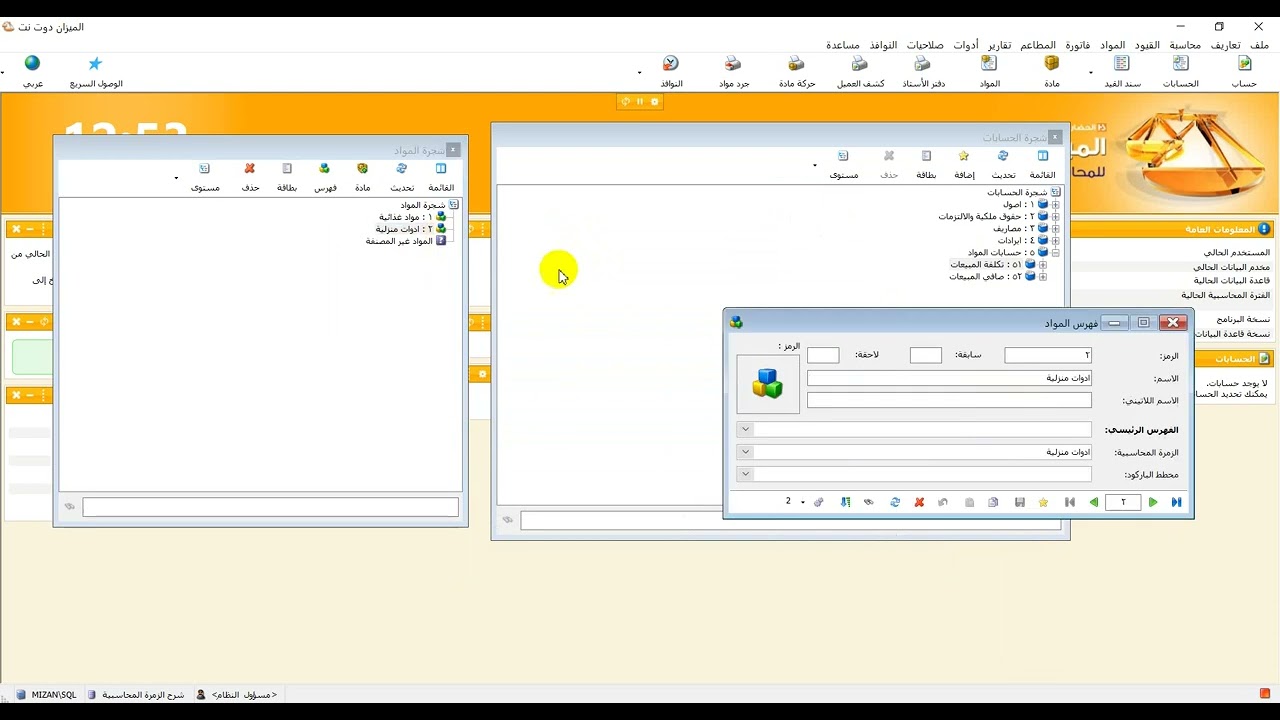1280x720 pixels.
Task: Click the copy icon in فهرس المواد navigator
Action: click(993, 502)
